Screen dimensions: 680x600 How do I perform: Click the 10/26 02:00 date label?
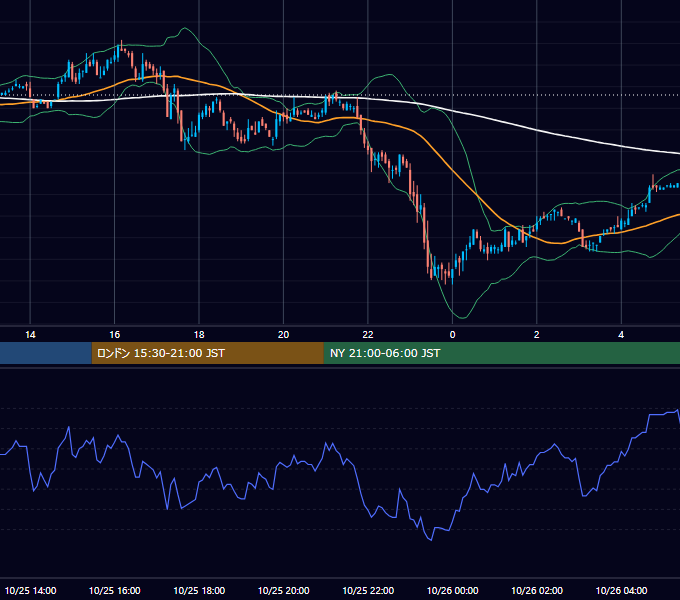(x=537, y=590)
